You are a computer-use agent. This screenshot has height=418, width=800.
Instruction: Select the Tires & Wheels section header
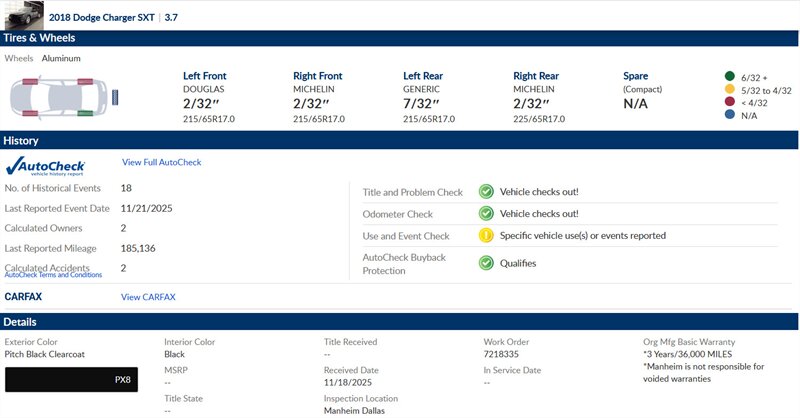point(399,38)
